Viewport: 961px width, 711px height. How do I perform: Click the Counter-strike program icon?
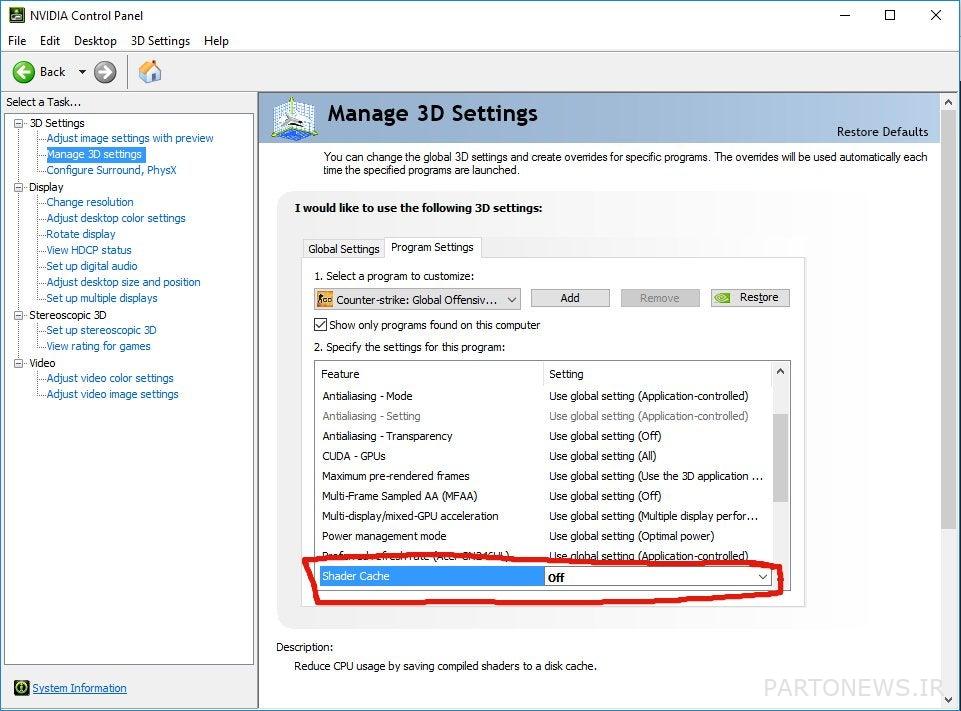pos(325,299)
